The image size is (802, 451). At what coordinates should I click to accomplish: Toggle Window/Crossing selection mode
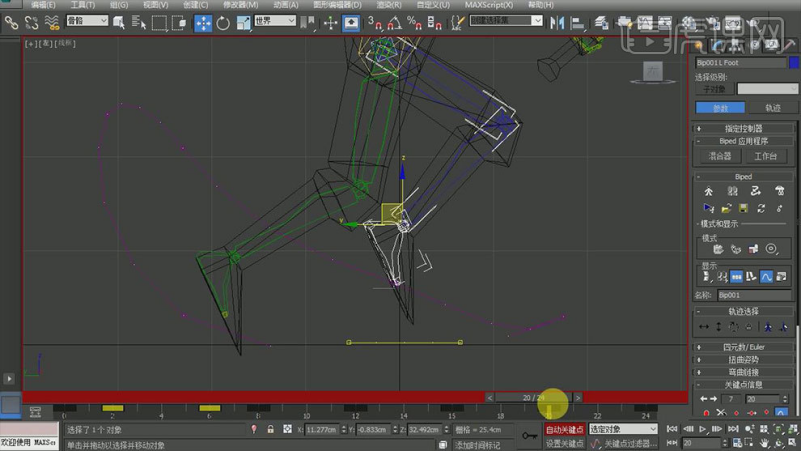click(x=179, y=22)
